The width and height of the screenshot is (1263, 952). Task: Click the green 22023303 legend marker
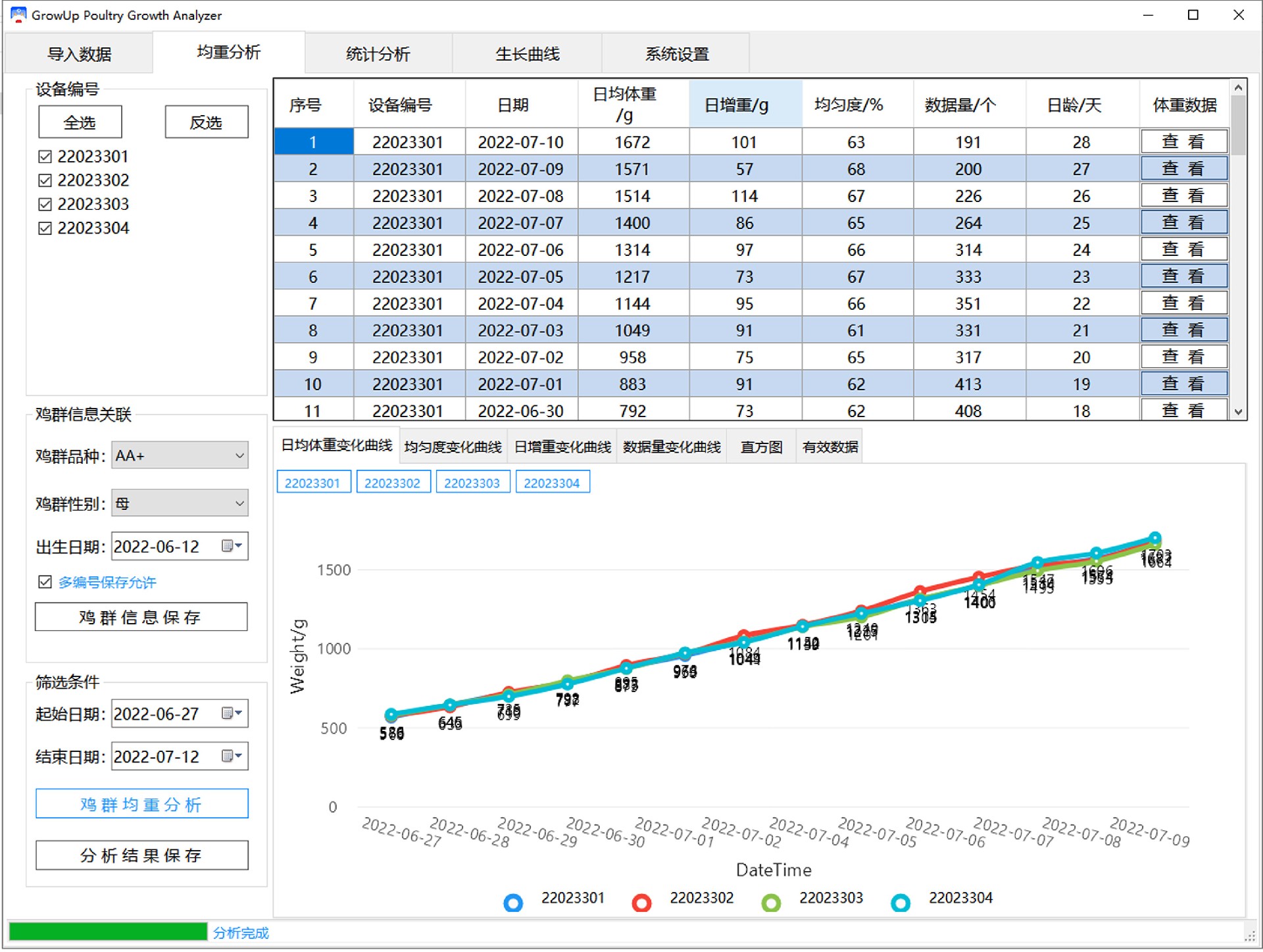tap(770, 903)
